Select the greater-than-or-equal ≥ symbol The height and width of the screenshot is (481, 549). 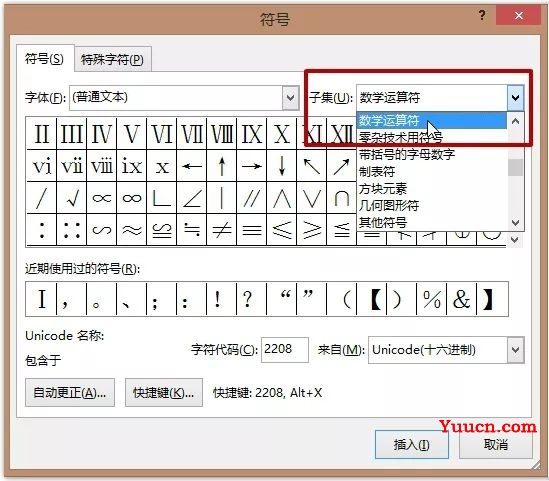tap(312, 230)
